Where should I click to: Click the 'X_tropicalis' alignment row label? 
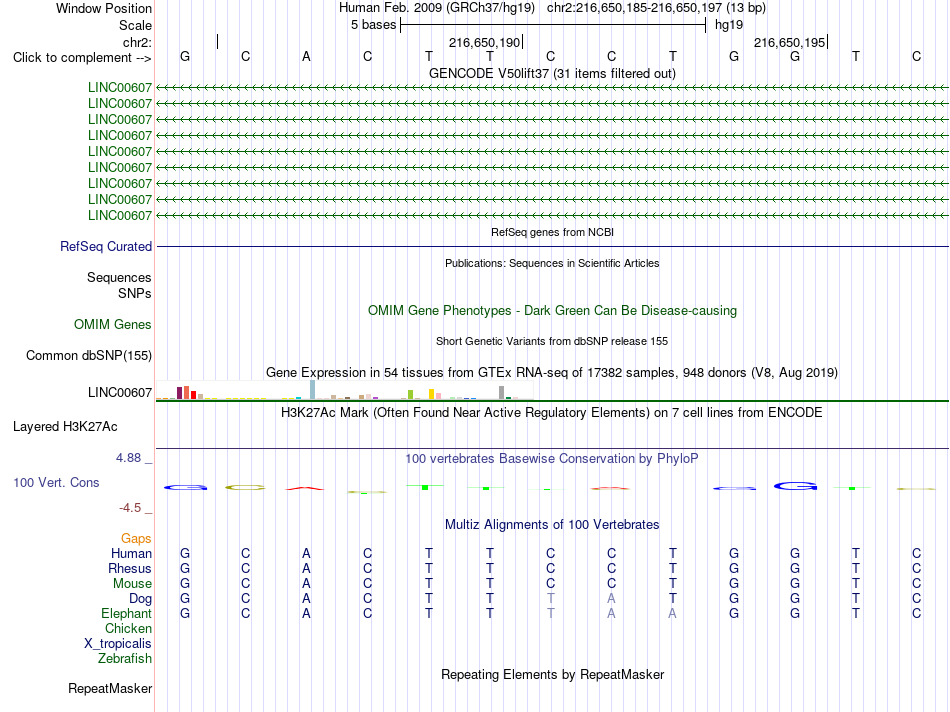pos(118,644)
